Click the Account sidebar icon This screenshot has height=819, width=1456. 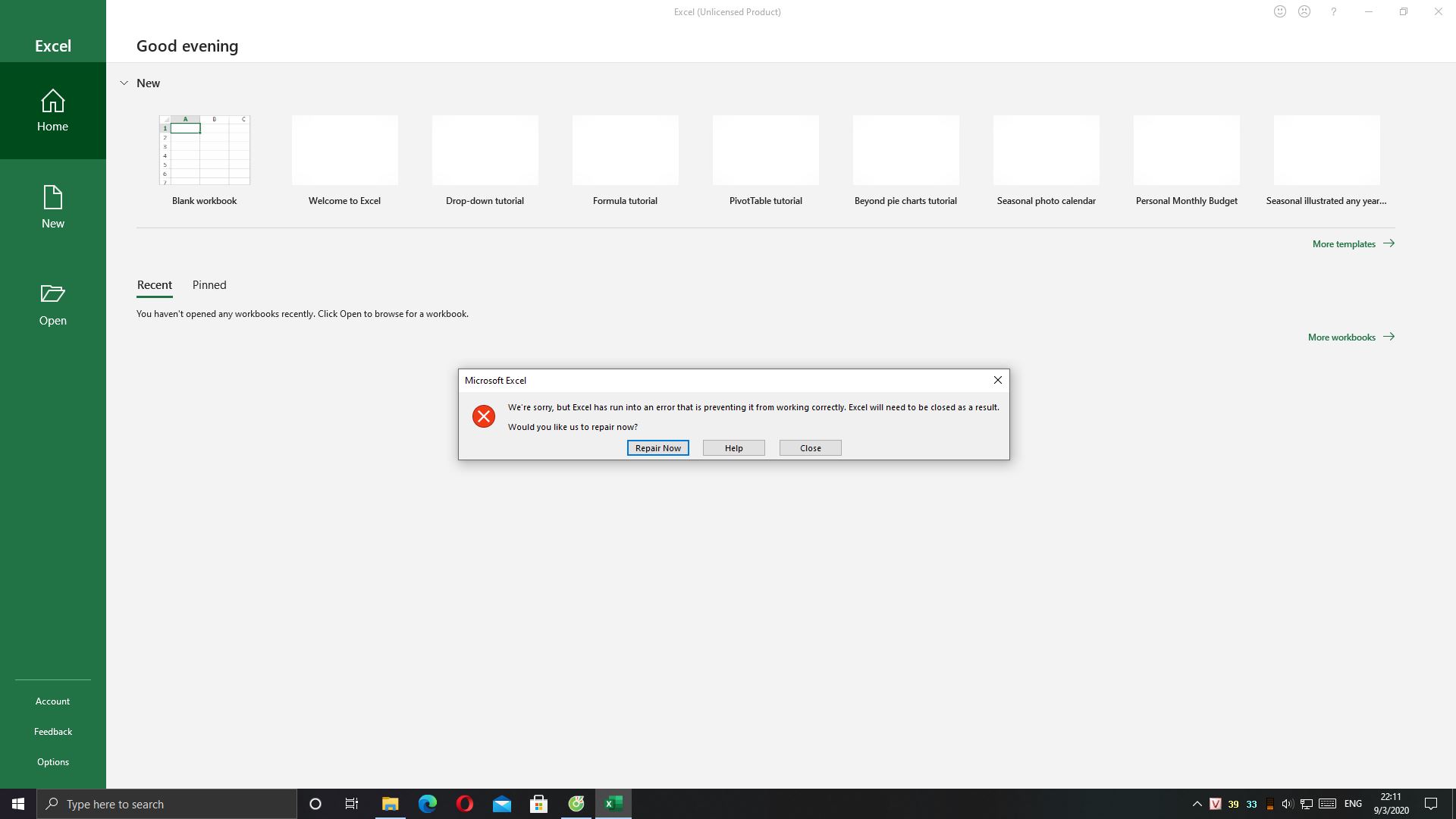(52, 700)
